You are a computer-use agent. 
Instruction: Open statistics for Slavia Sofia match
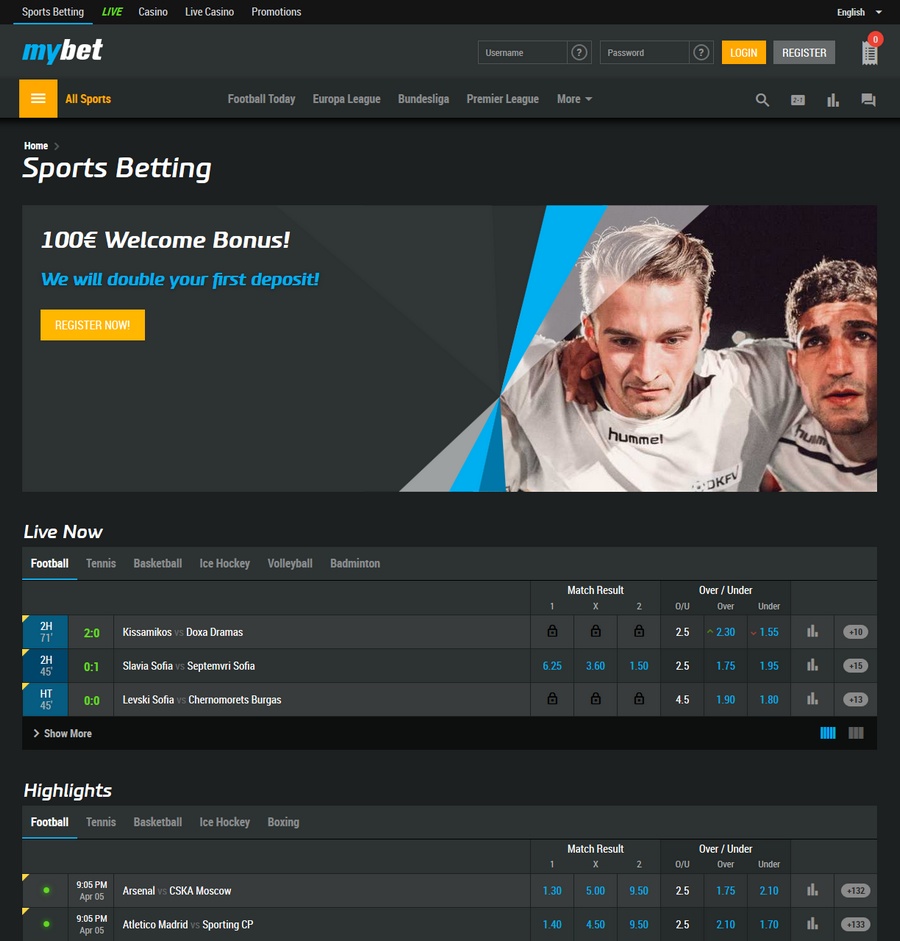(x=812, y=665)
